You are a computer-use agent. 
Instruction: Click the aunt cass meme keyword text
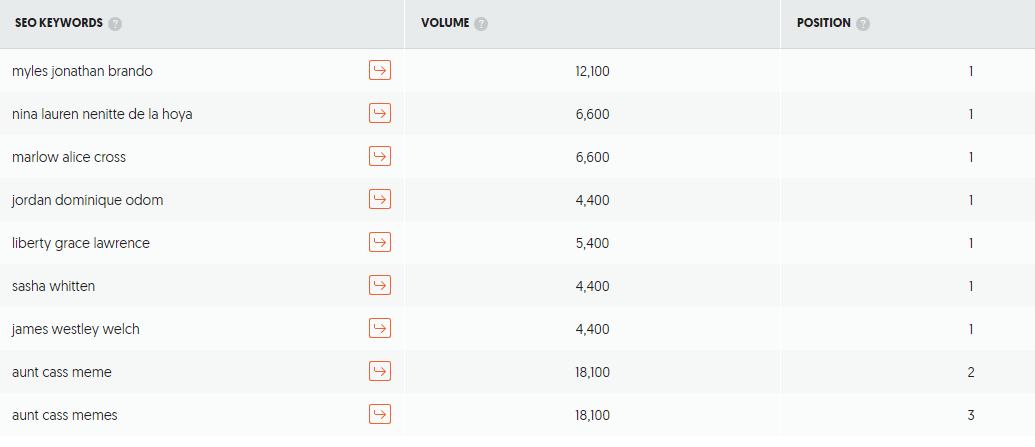[61, 372]
